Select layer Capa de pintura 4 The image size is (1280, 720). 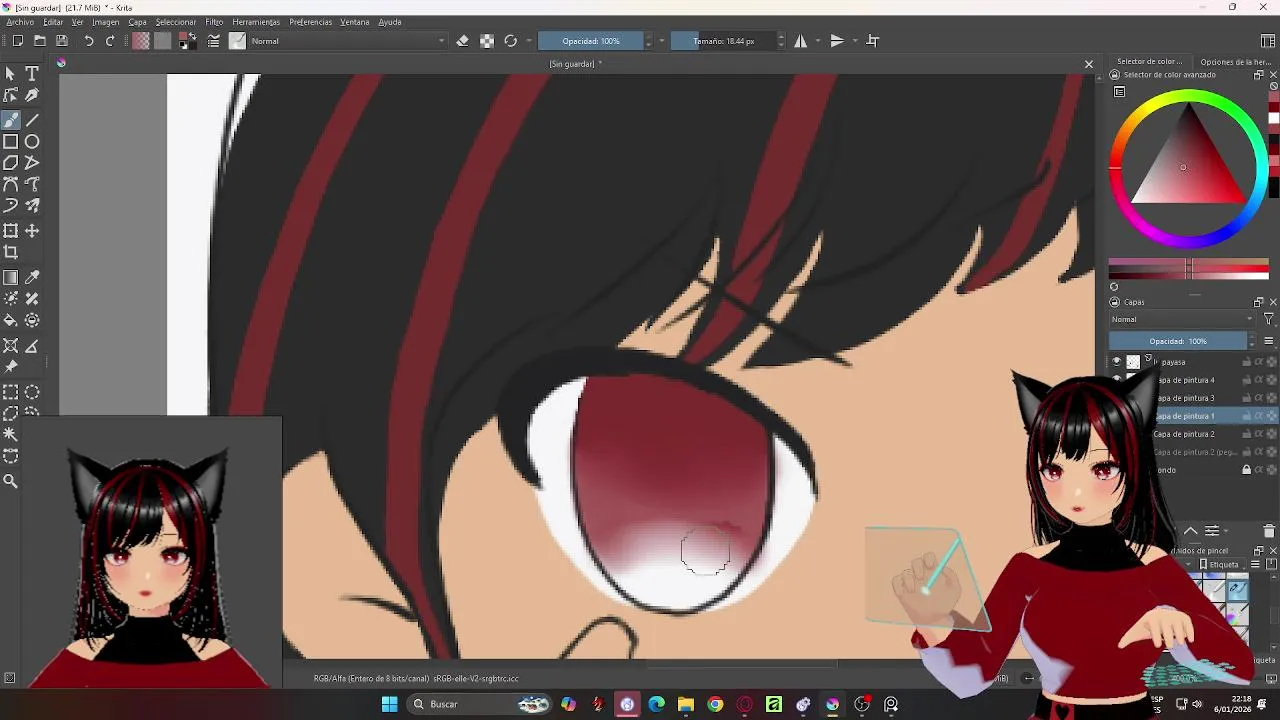coord(1184,380)
